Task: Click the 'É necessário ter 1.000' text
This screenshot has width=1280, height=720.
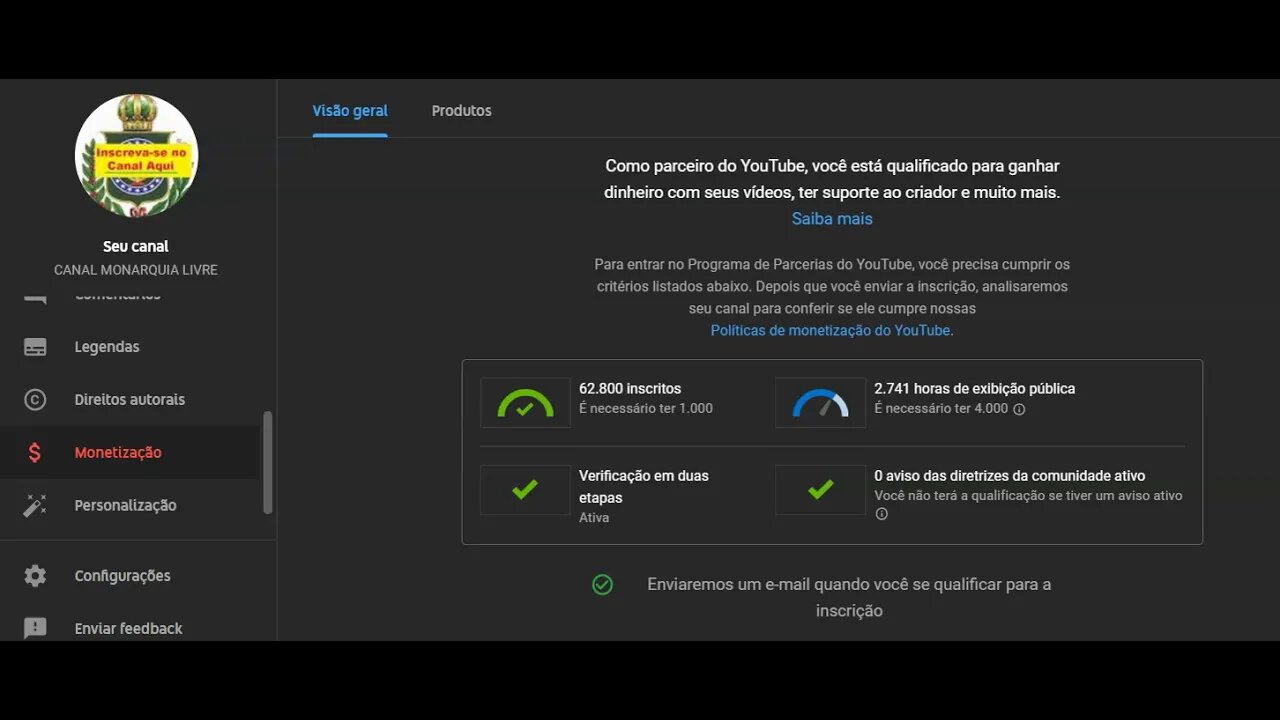Action: pos(646,408)
